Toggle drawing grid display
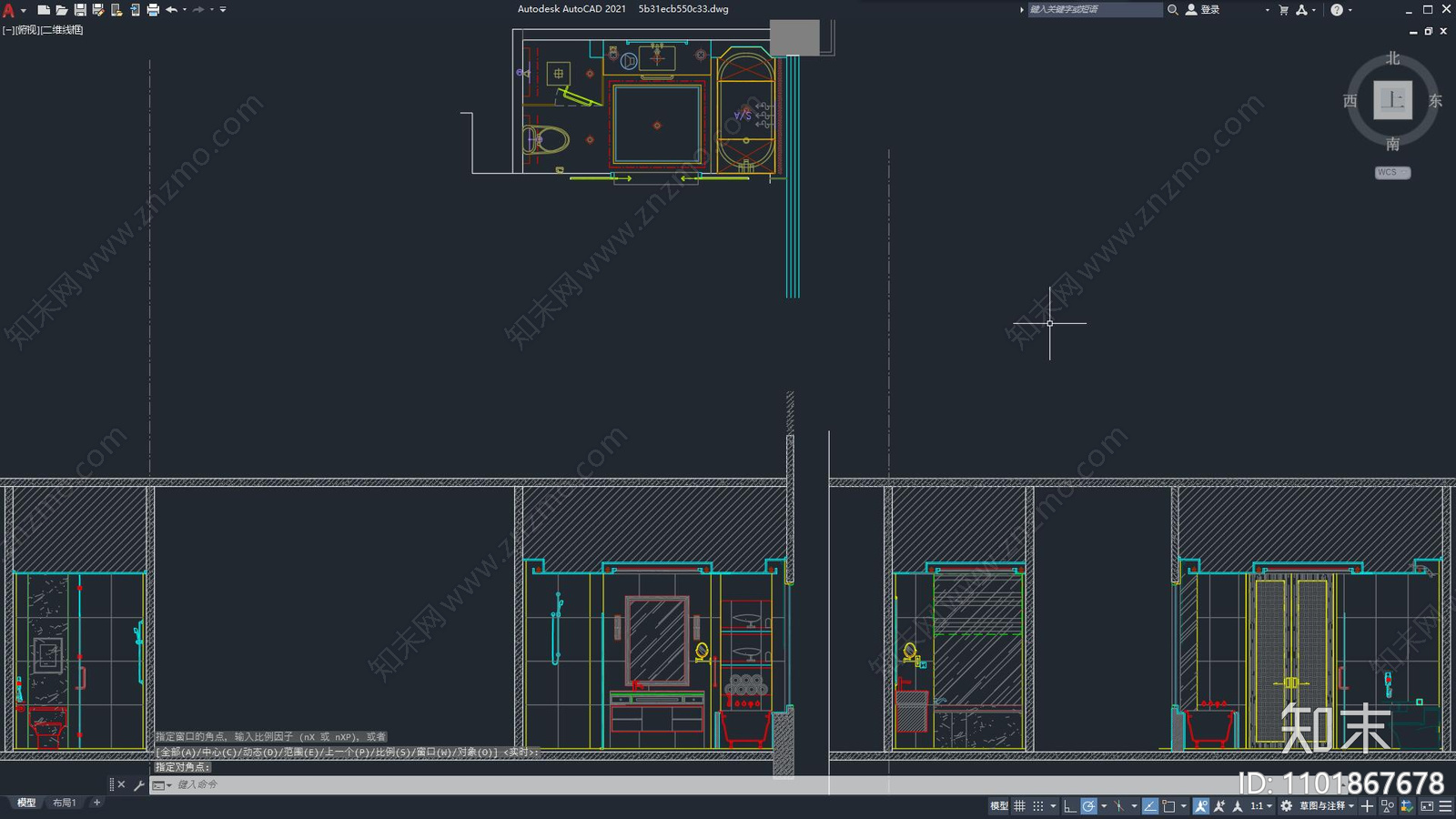The height and width of the screenshot is (819, 1456). coord(1019,806)
